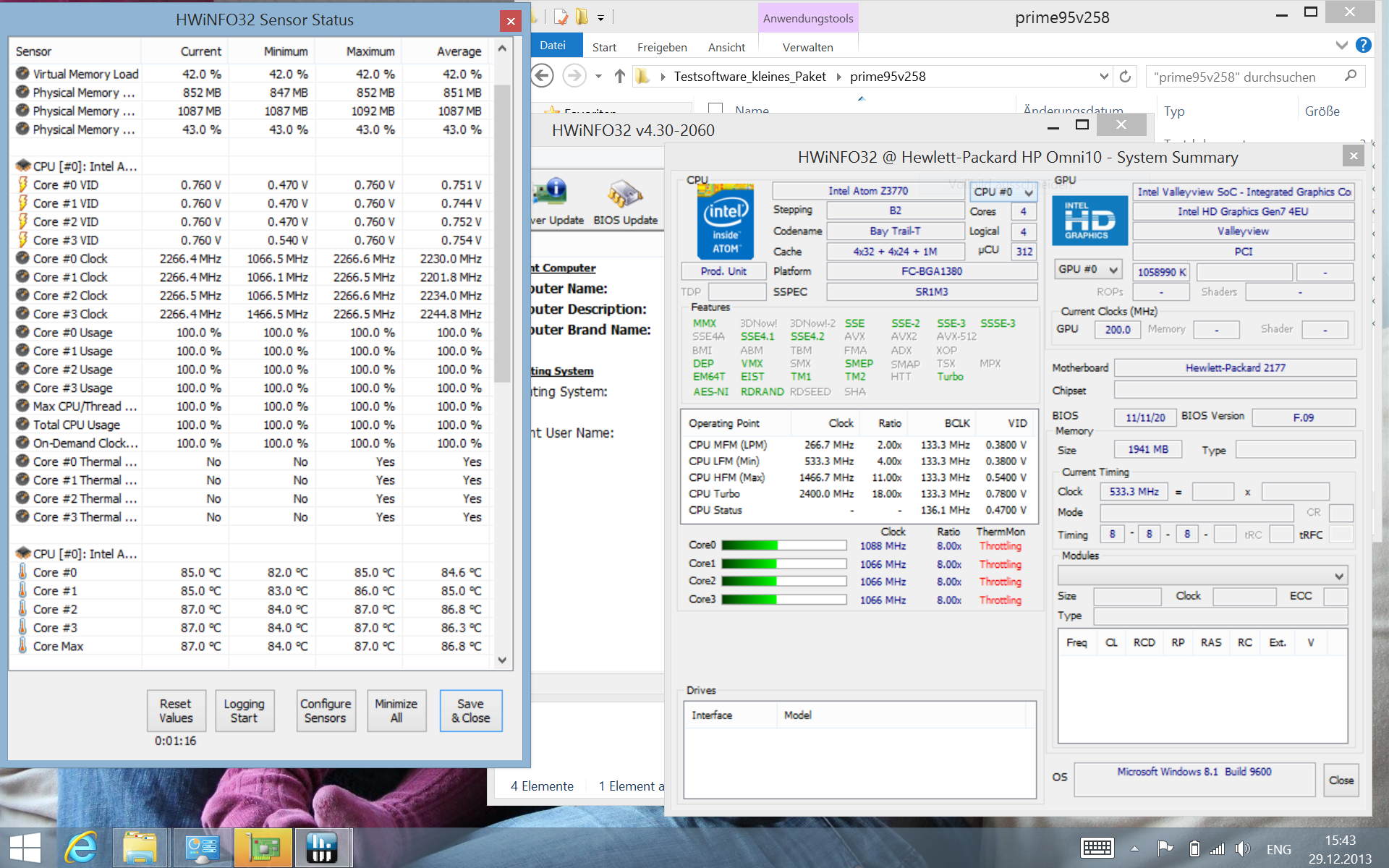The image size is (1389, 868).
Task: Open the GPU #0 selector dropdown
Action: pos(1088,269)
